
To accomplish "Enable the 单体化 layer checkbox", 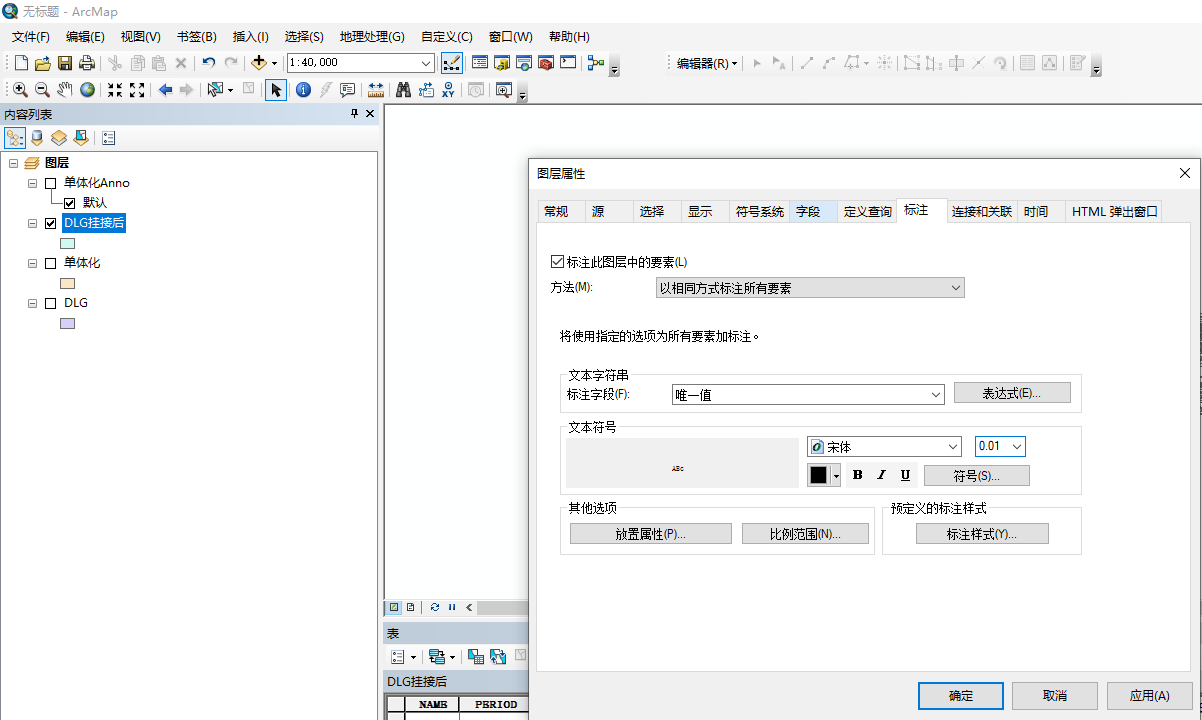I will (x=51, y=263).
